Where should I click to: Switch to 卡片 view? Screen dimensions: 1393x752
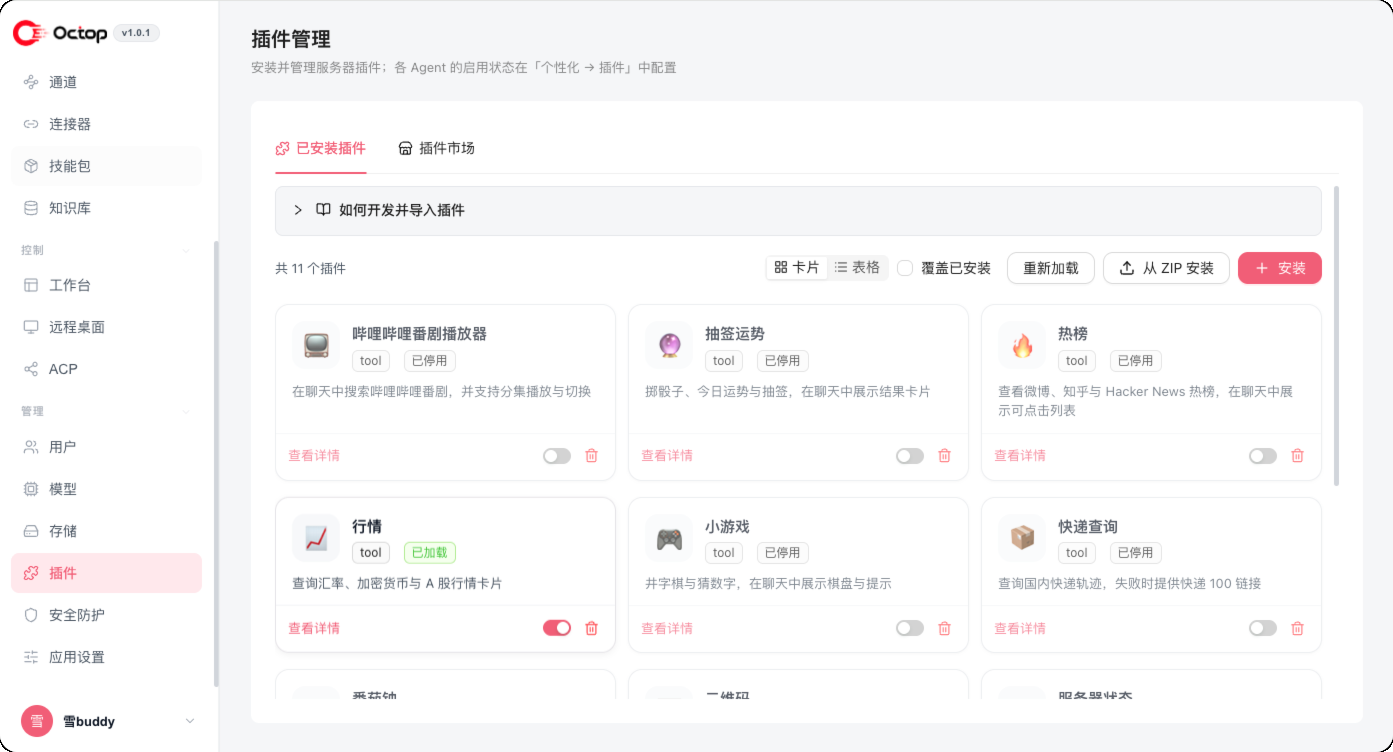(x=797, y=268)
